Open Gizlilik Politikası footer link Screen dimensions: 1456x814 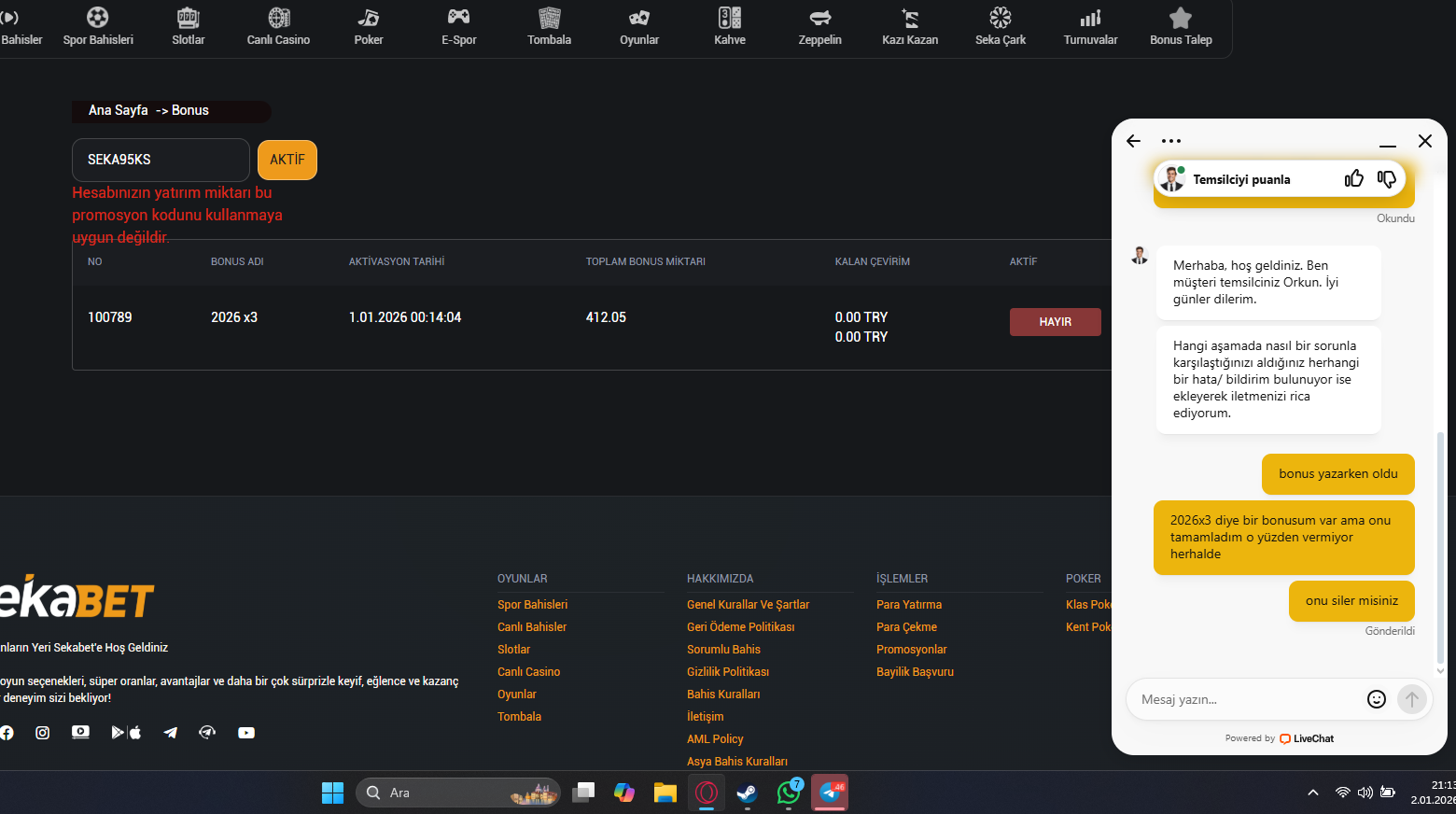(728, 672)
